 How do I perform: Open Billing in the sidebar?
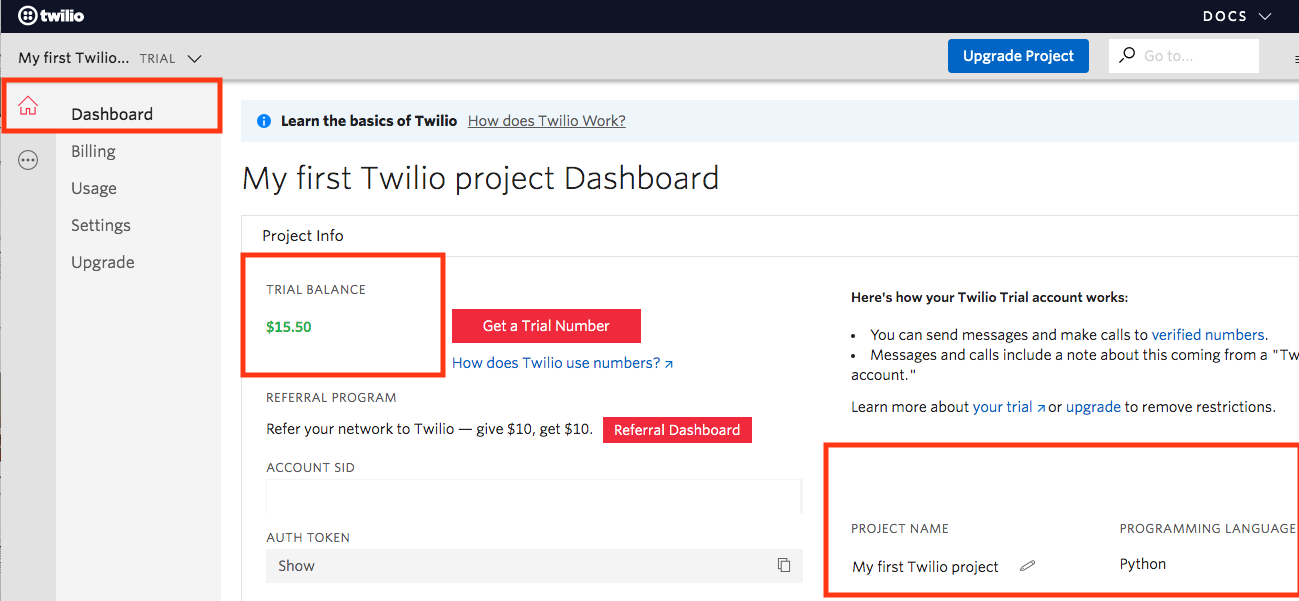[x=93, y=151]
